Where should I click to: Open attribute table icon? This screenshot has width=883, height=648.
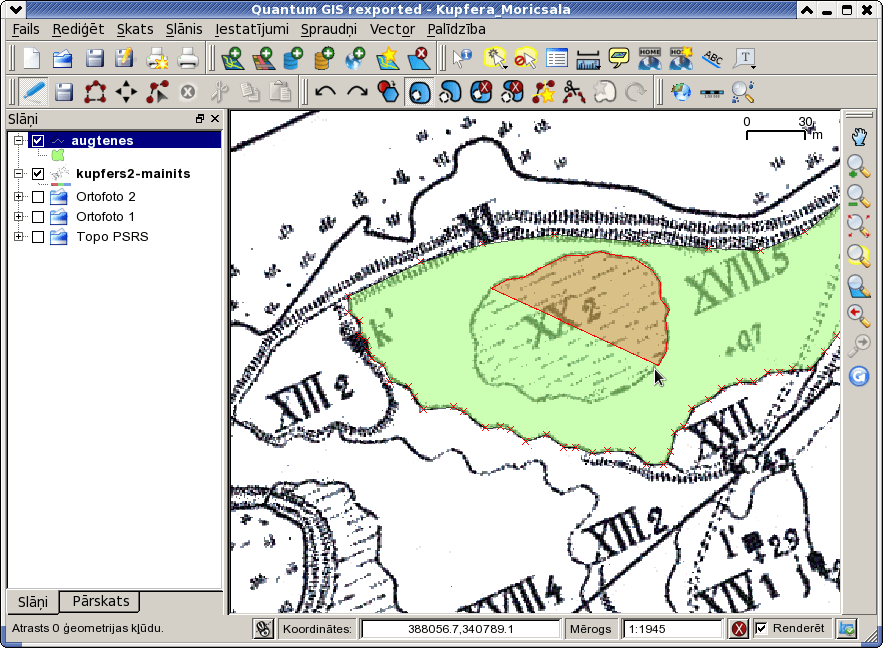(x=556, y=58)
